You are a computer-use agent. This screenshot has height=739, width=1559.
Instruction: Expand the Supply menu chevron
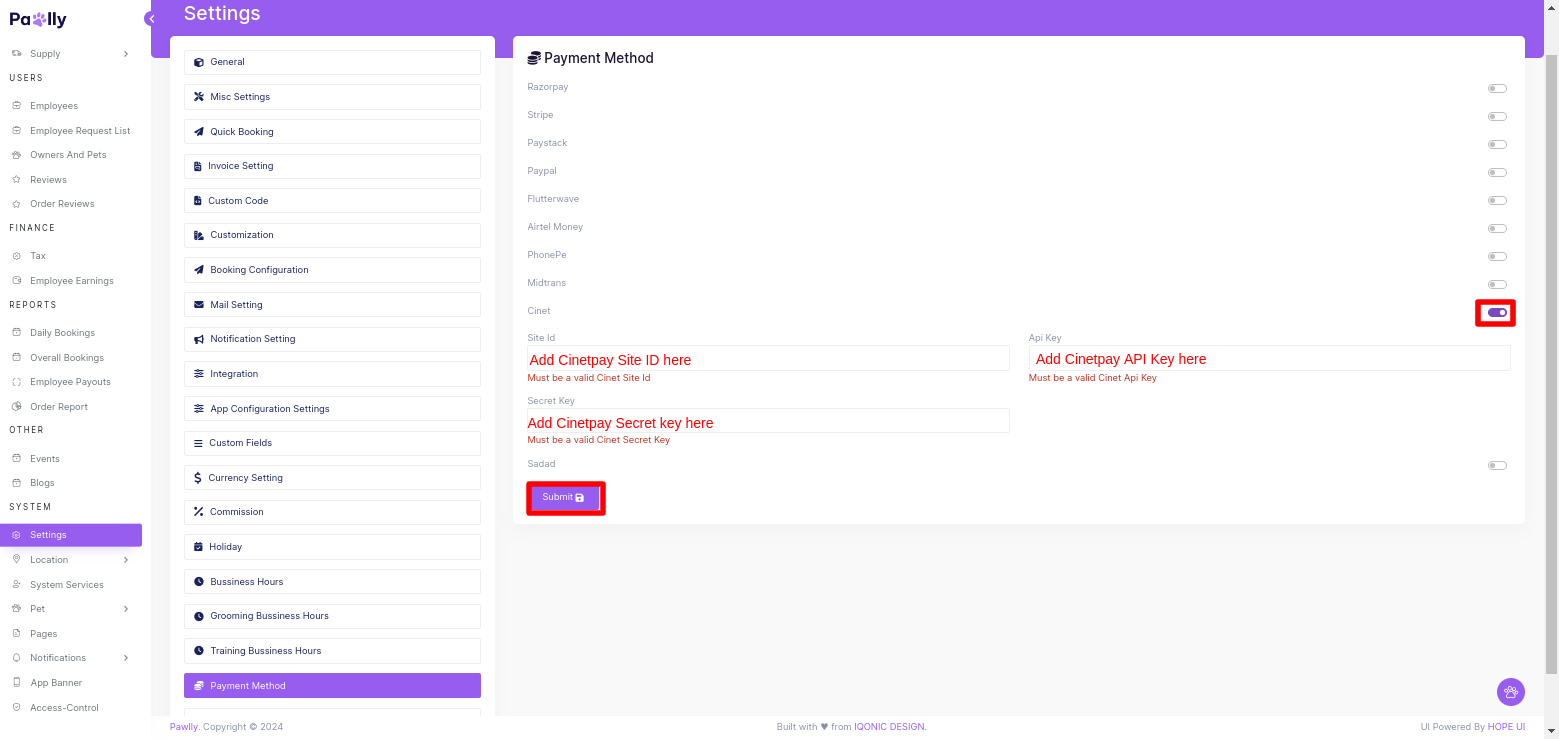point(126,54)
